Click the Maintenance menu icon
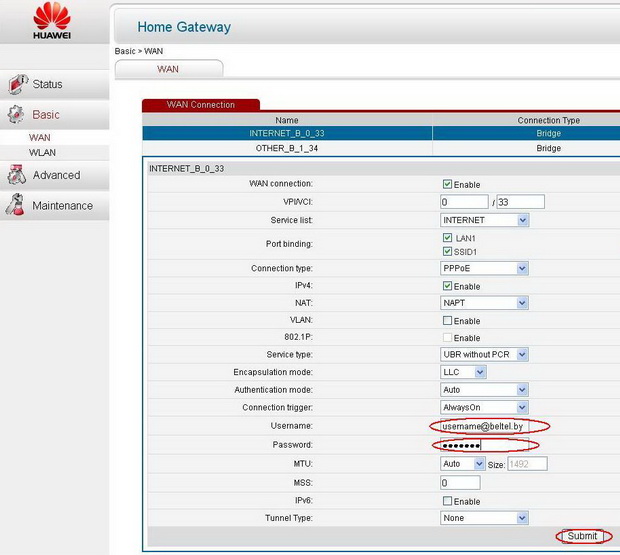620x555 pixels. (x=16, y=205)
